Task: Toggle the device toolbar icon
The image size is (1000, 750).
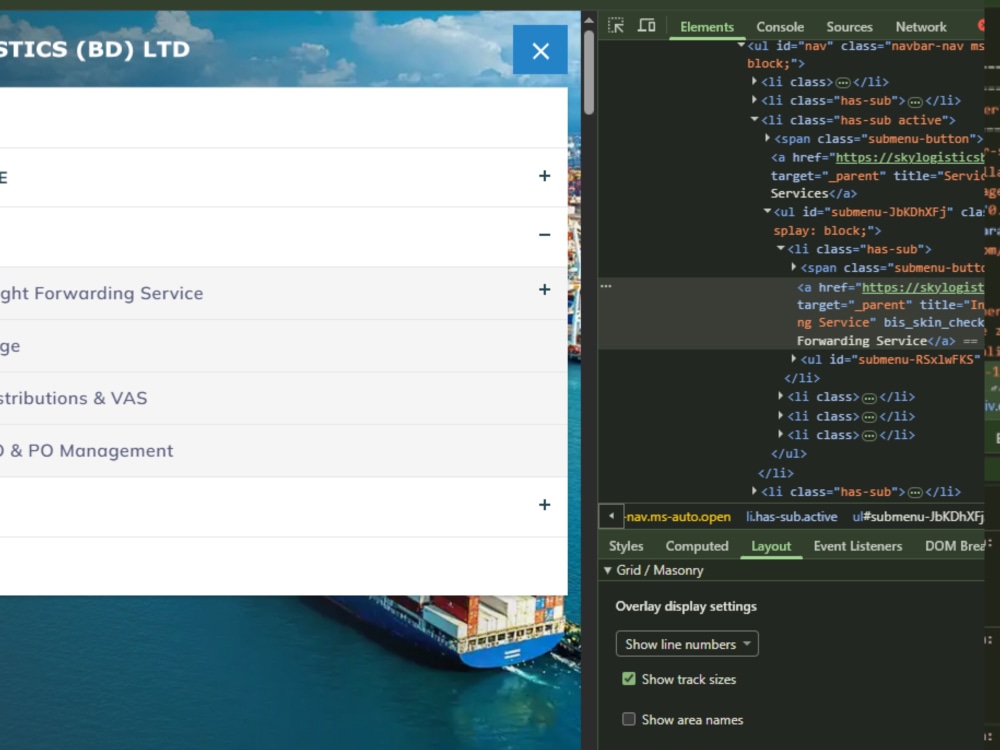Action: click(x=646, y=26)
